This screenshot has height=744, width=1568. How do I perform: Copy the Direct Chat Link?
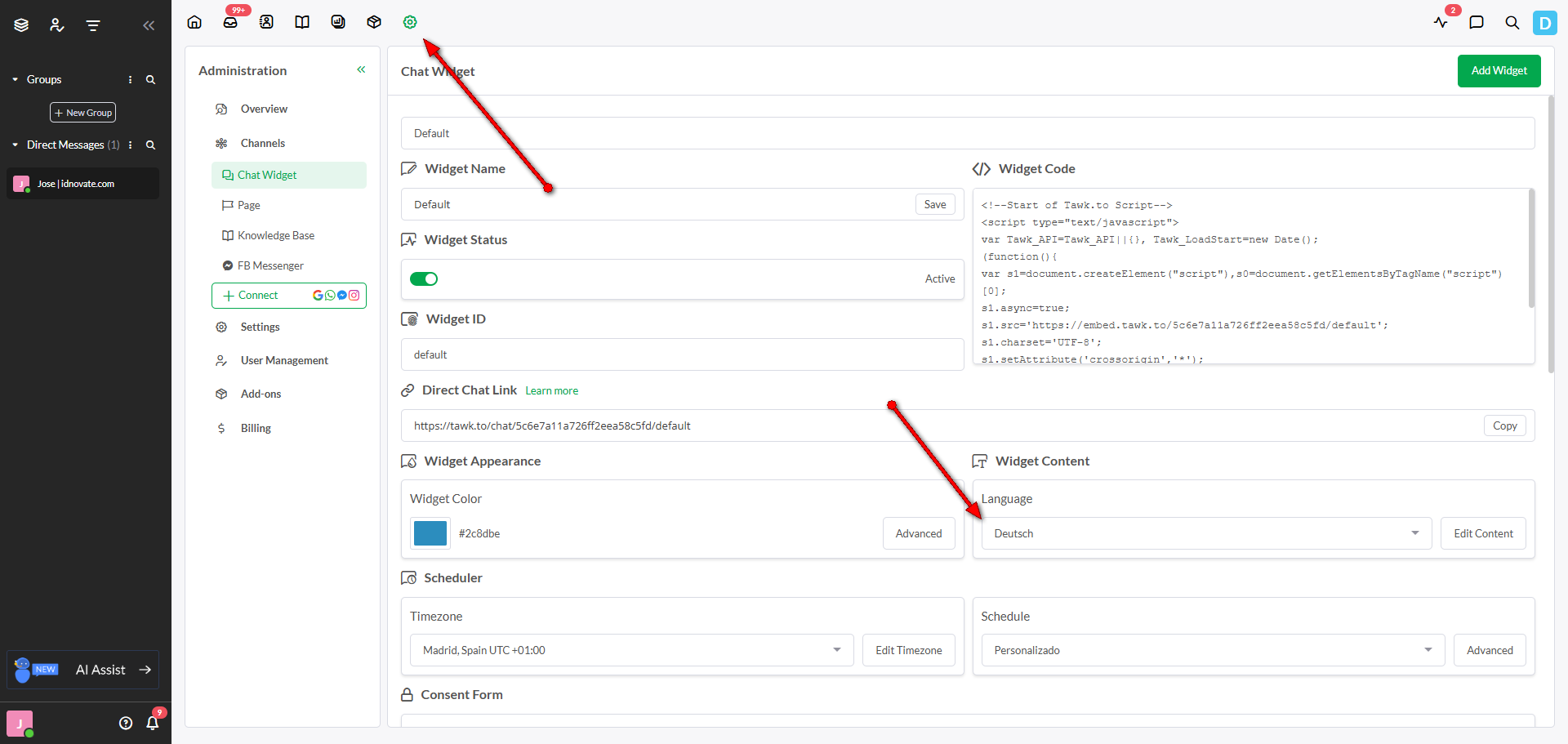pos(1504,425)
